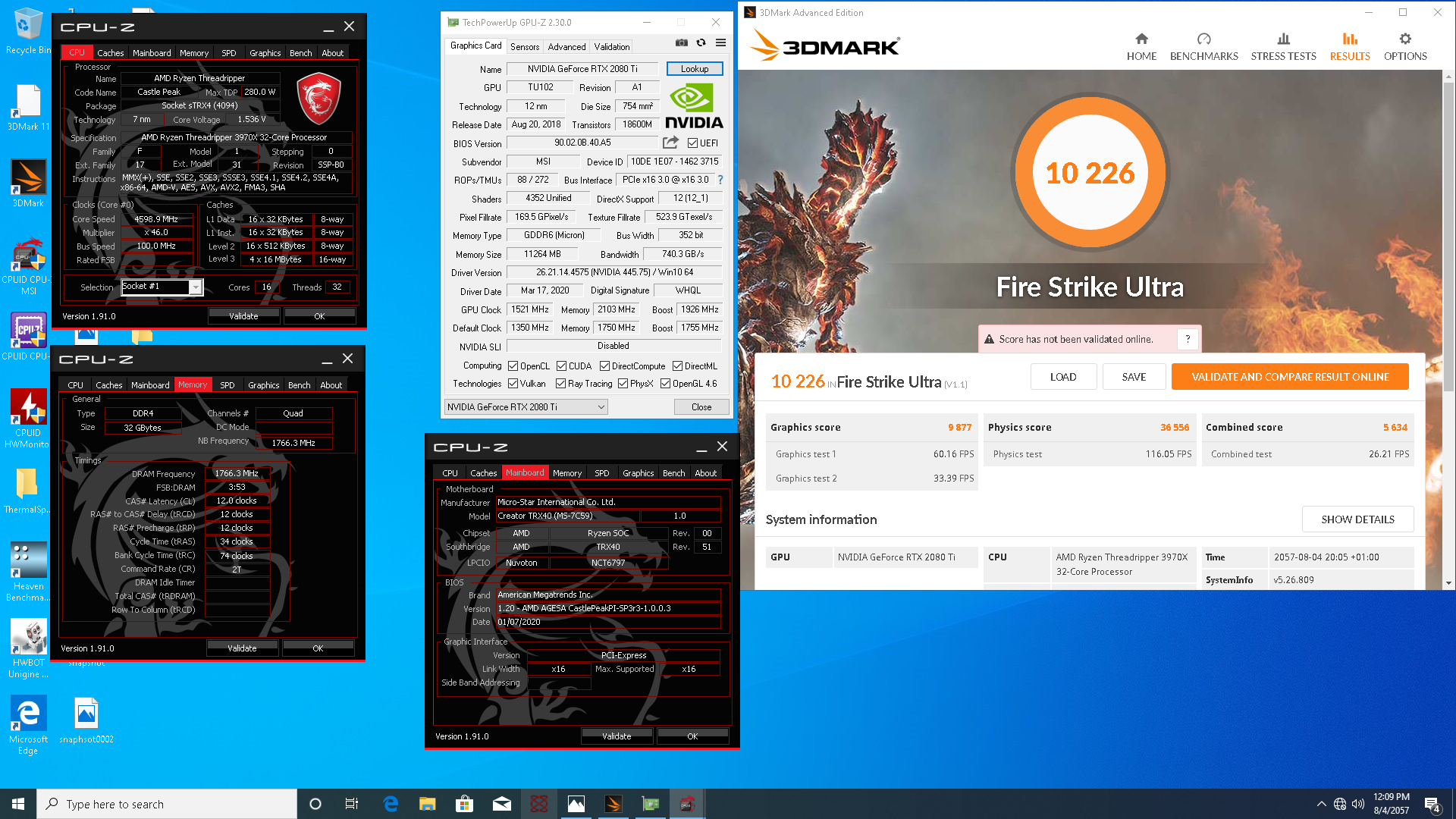
Task: Open ThermalSp folder on desktop
Action: (27, 490)
